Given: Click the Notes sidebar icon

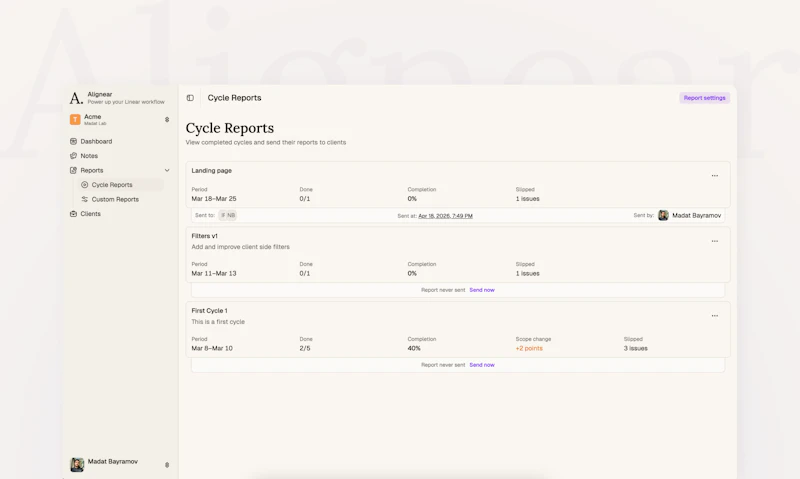Looking at the screenshot, I should (73, 156).
